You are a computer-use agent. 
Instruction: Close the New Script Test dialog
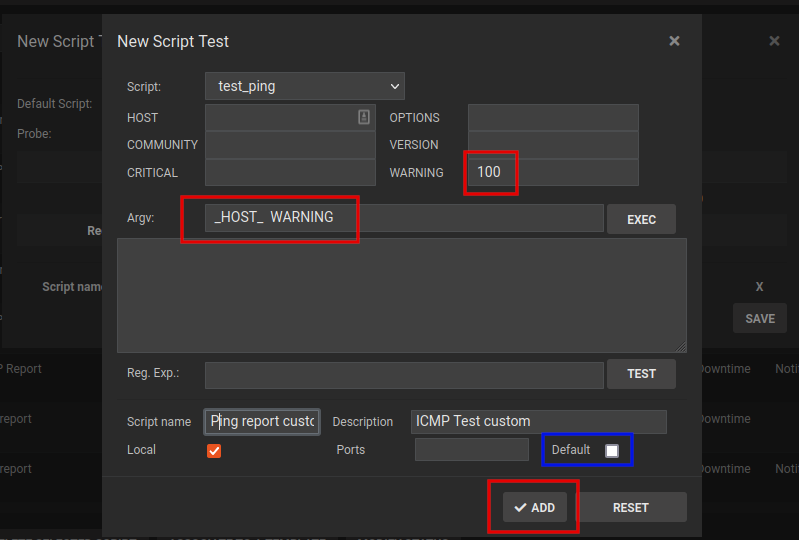coord(674,41)
